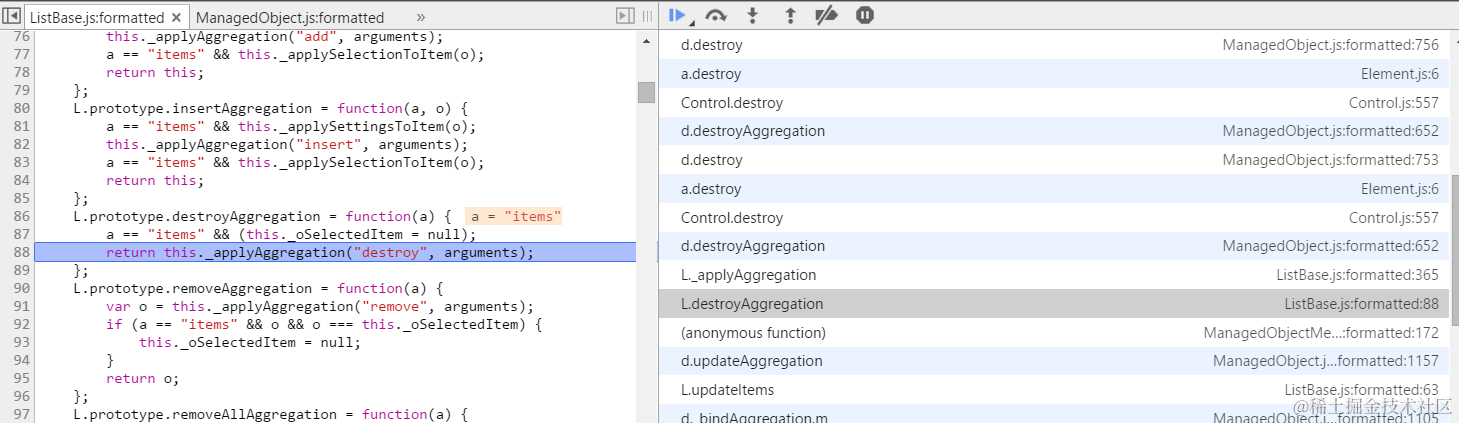Screen dimensions: 1459x423
Task: Open ManagedObject.js:formatted:756 source link
Action: (x=1330, y=45)
